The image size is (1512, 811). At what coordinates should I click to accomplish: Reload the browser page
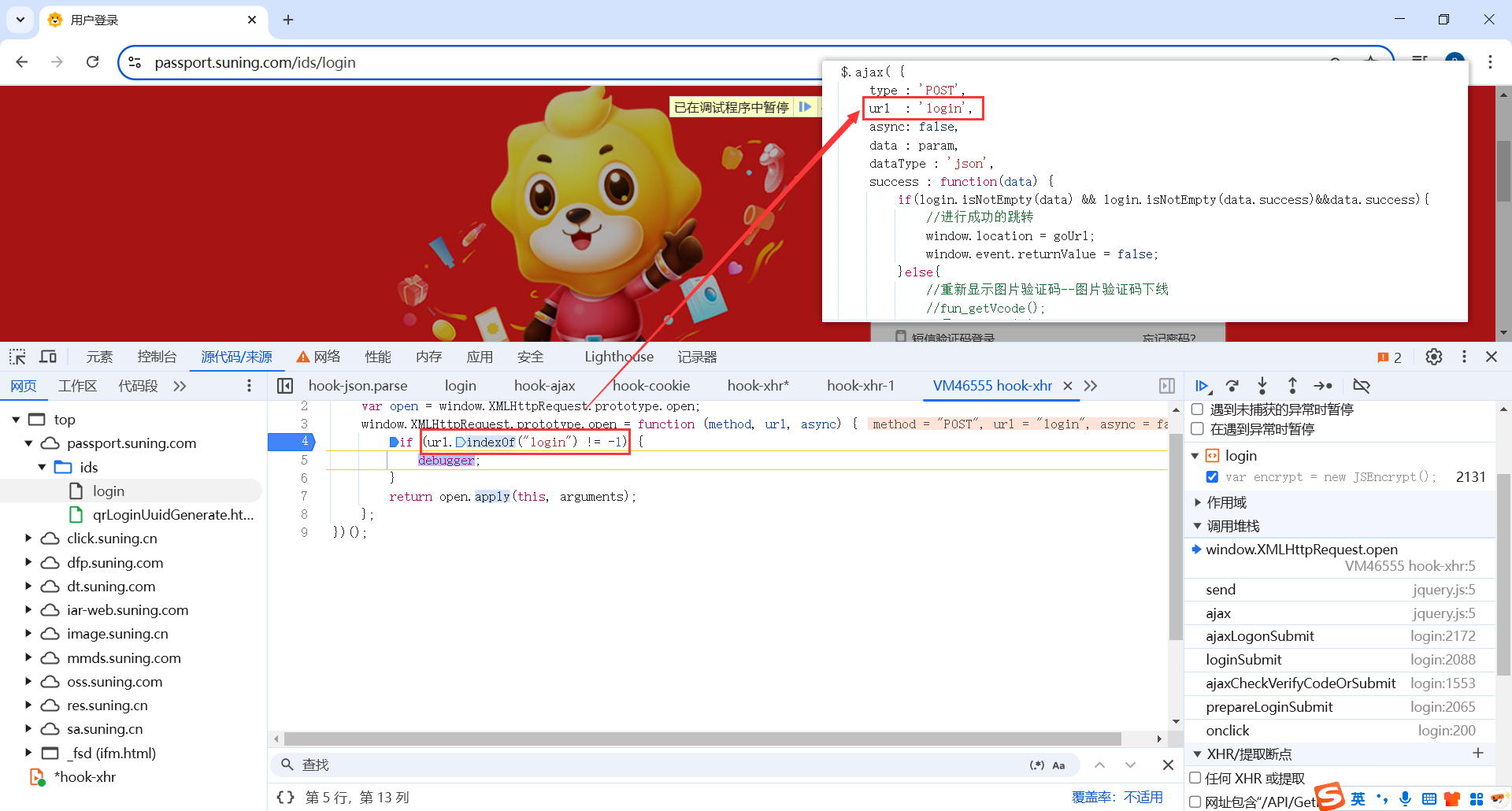[93, 62]
